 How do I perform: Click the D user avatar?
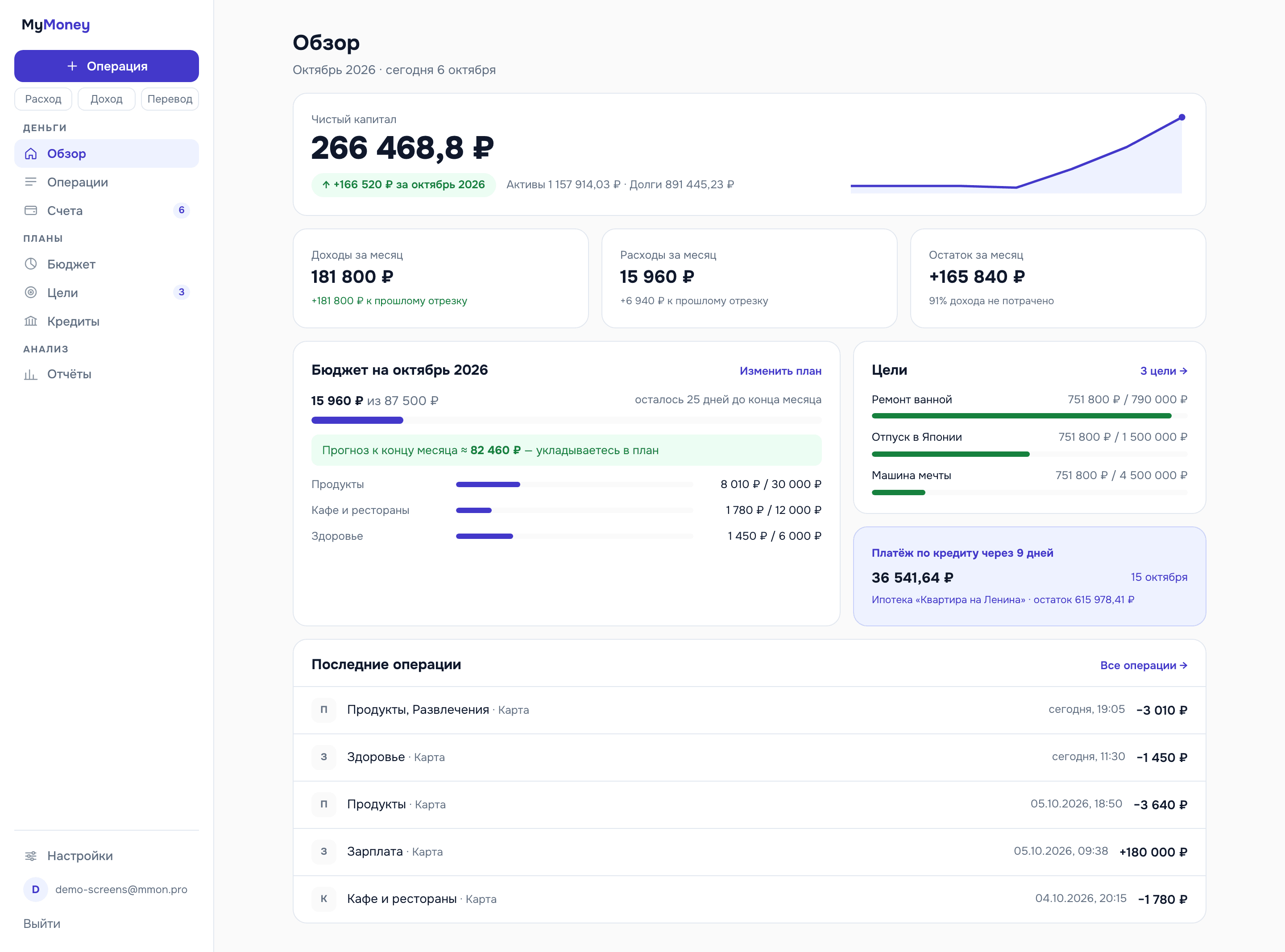point(36,889)
